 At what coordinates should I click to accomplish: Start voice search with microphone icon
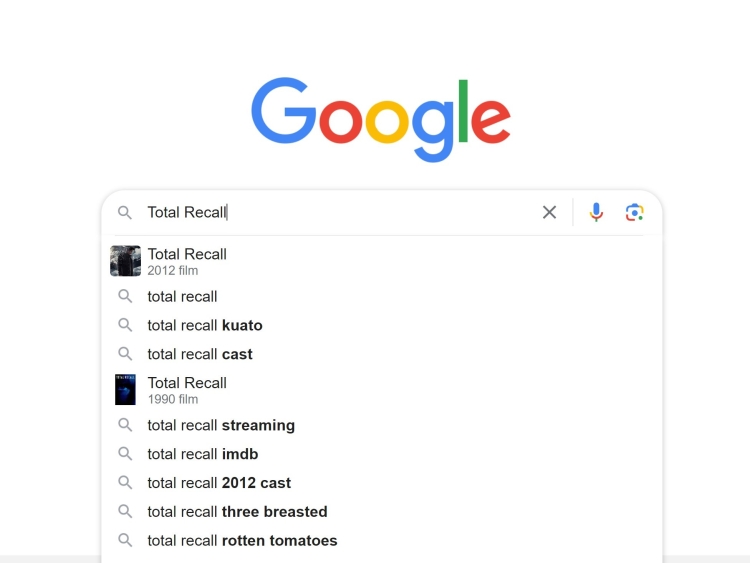click(596, 212)
